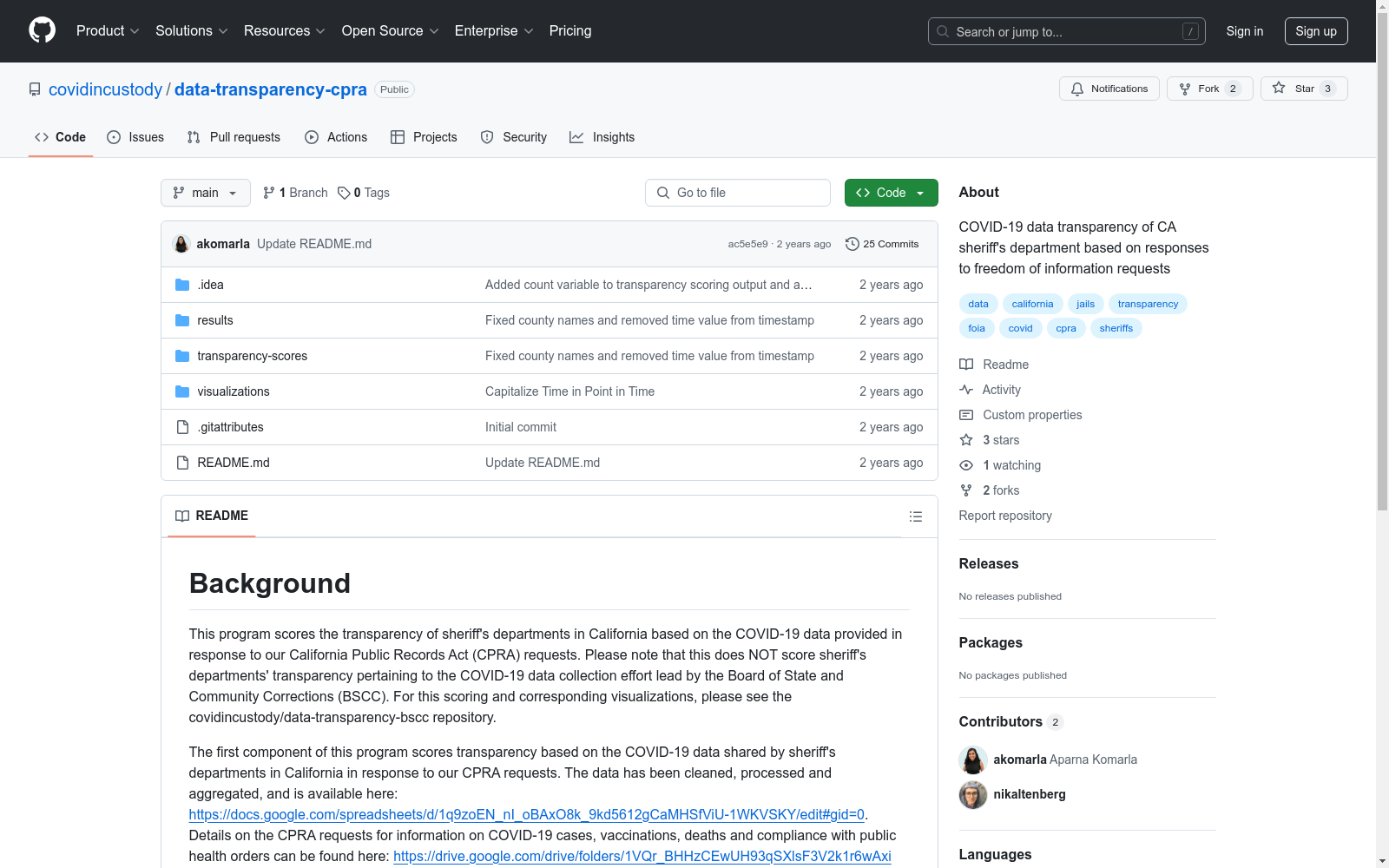Select the covid topic tag
This screenshot has width=1389, height=868.
(x=1020, y=328)
